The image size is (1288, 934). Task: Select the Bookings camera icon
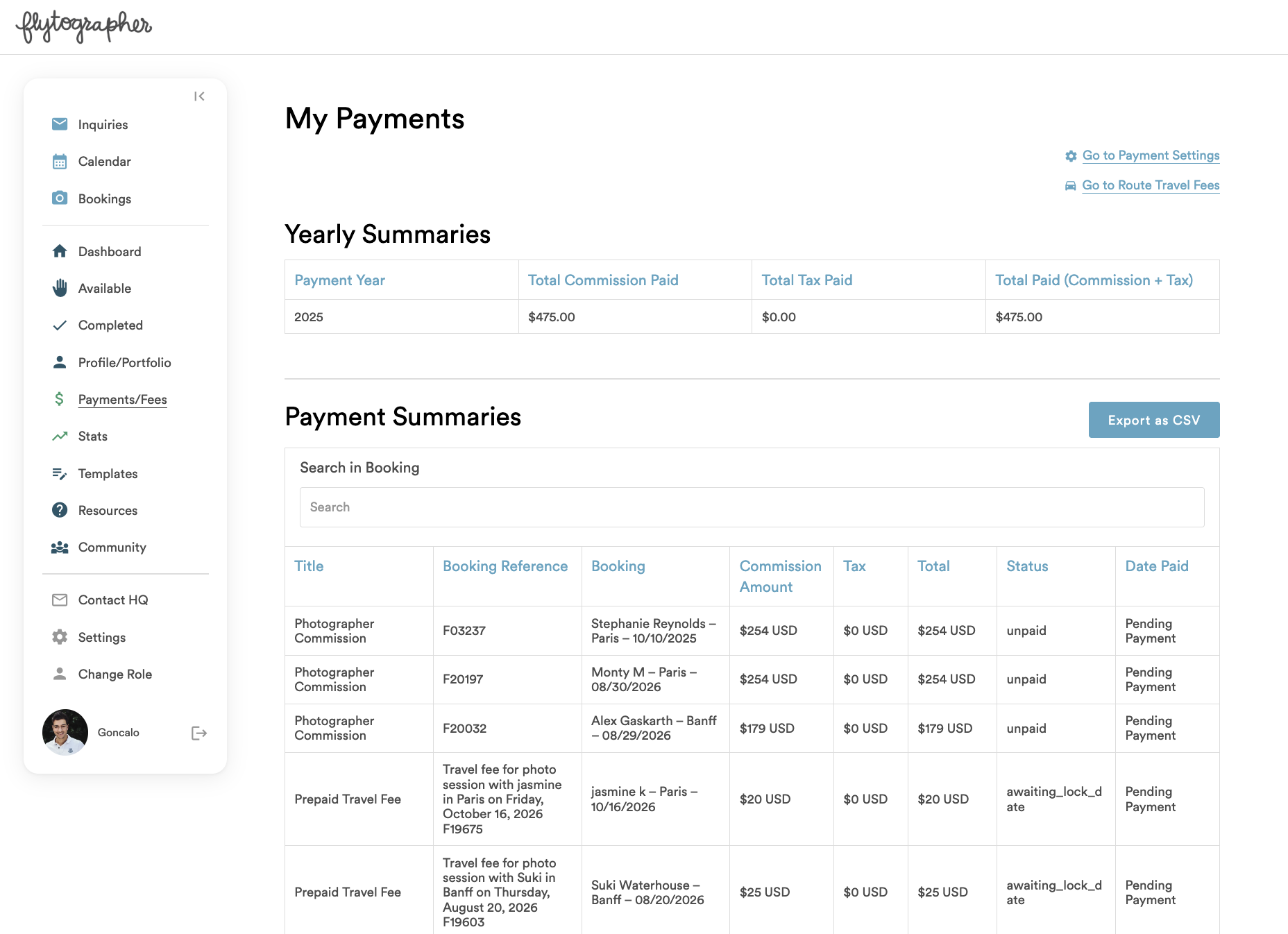point(60,198)
